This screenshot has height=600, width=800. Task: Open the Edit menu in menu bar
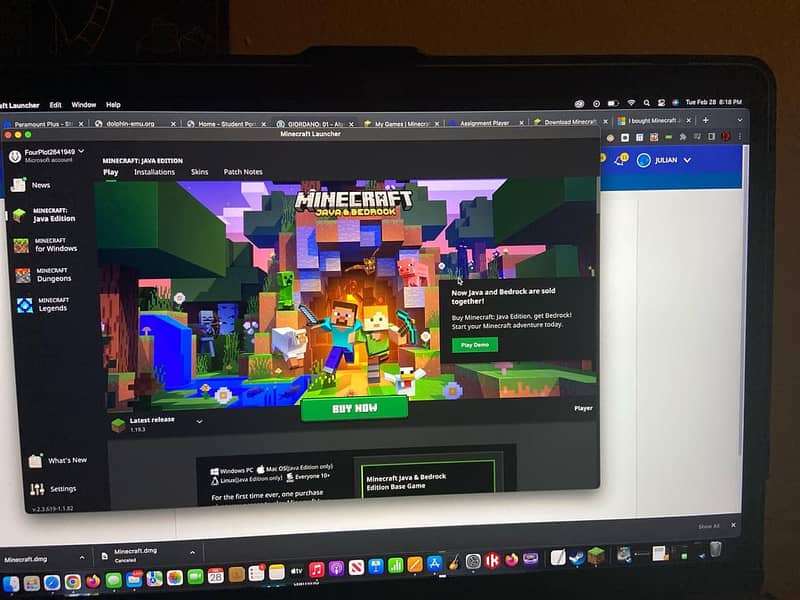55,105
